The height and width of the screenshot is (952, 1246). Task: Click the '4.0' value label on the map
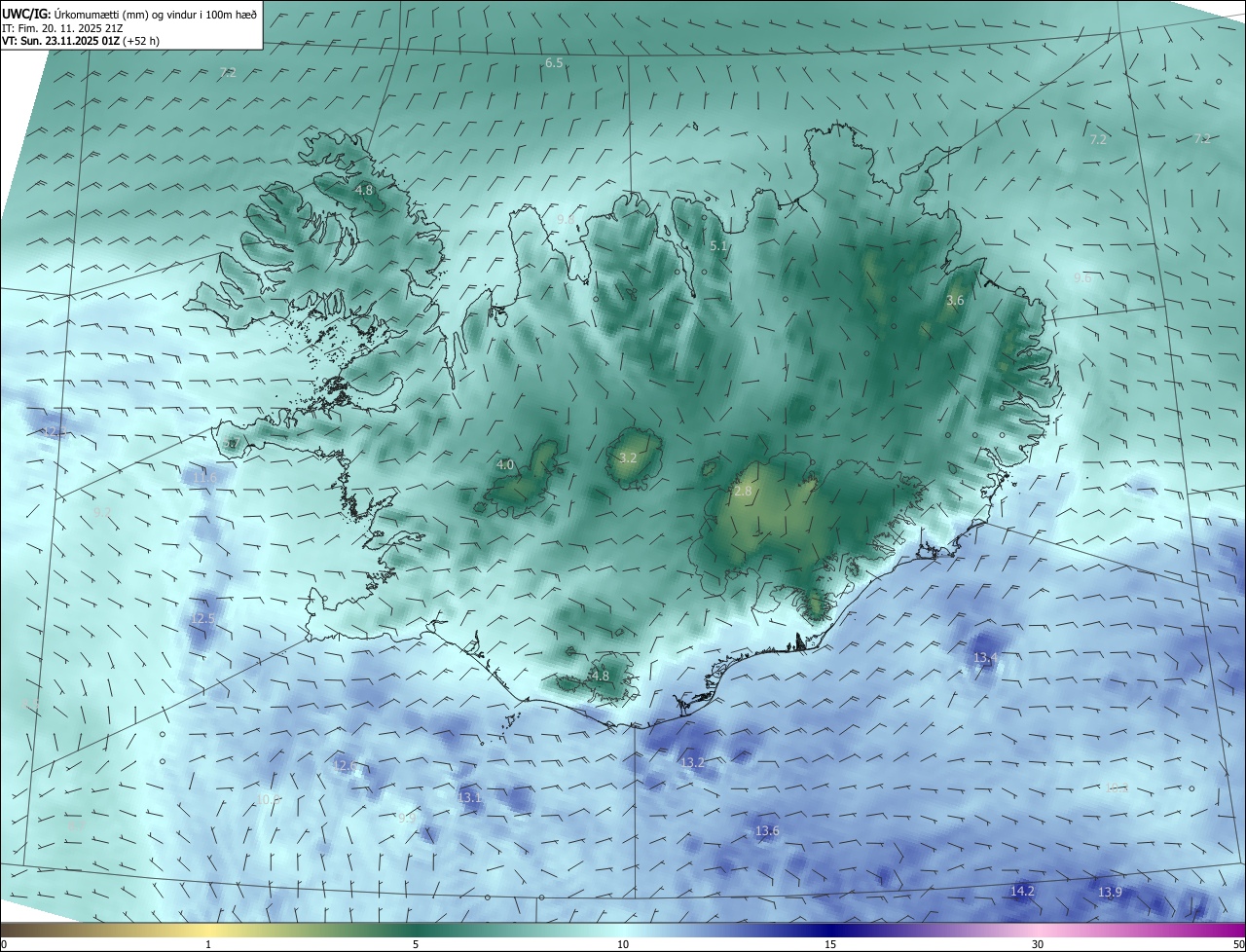coord(505,465)
